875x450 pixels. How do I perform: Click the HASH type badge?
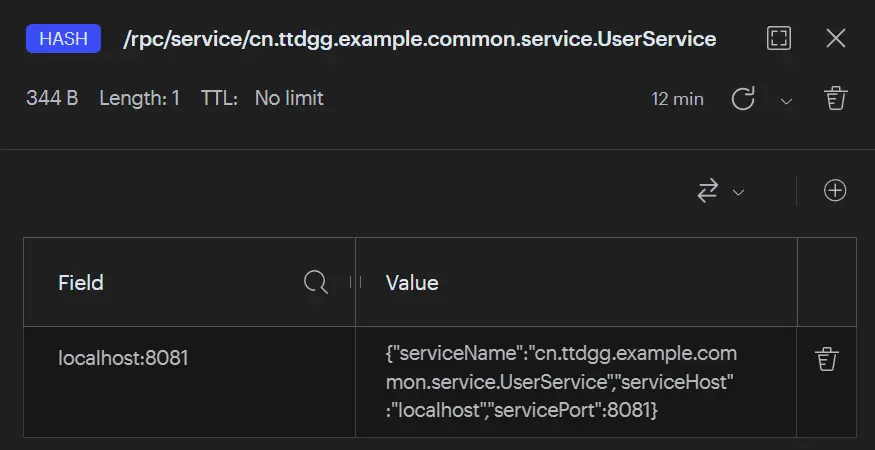tap(64, 39)
